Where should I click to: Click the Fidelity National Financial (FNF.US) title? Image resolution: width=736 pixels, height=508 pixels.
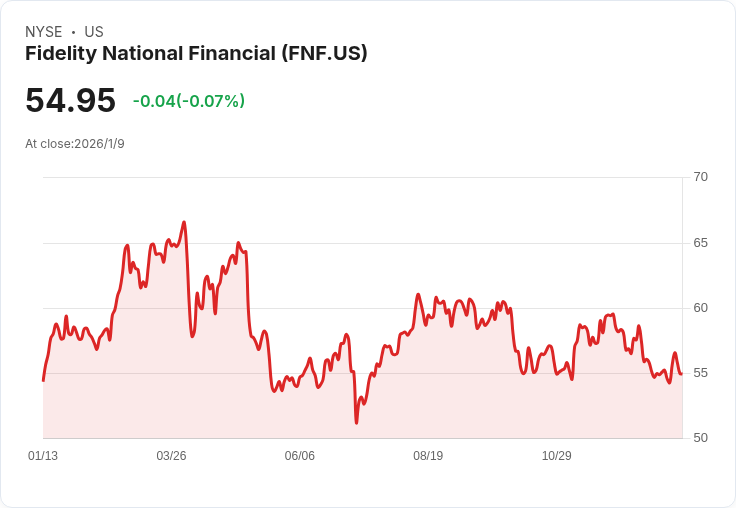pos(196,54)
